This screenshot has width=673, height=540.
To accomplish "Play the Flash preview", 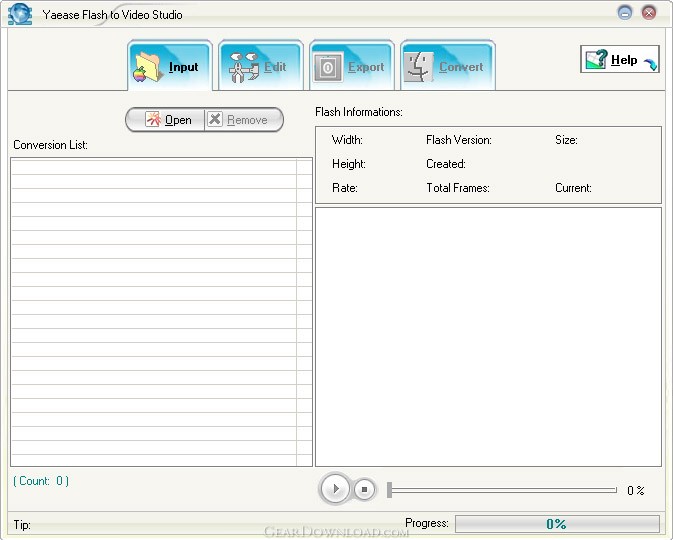I will pyautogui.click(x=335, y=489).
